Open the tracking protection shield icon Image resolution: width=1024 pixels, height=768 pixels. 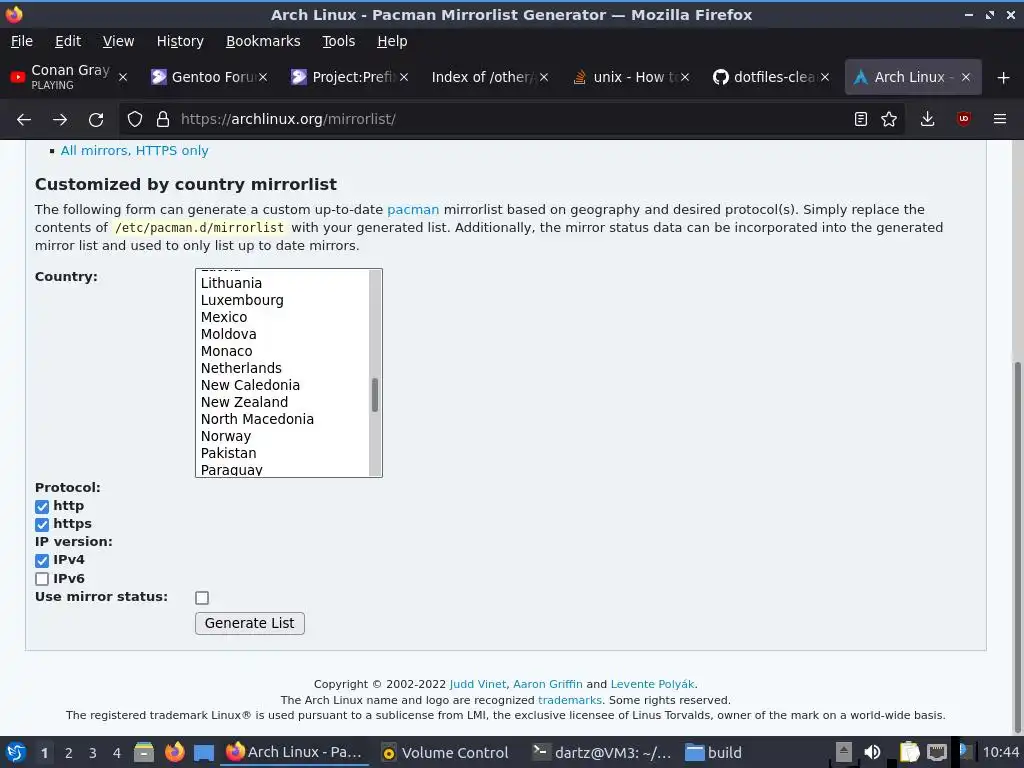(135, 119)
